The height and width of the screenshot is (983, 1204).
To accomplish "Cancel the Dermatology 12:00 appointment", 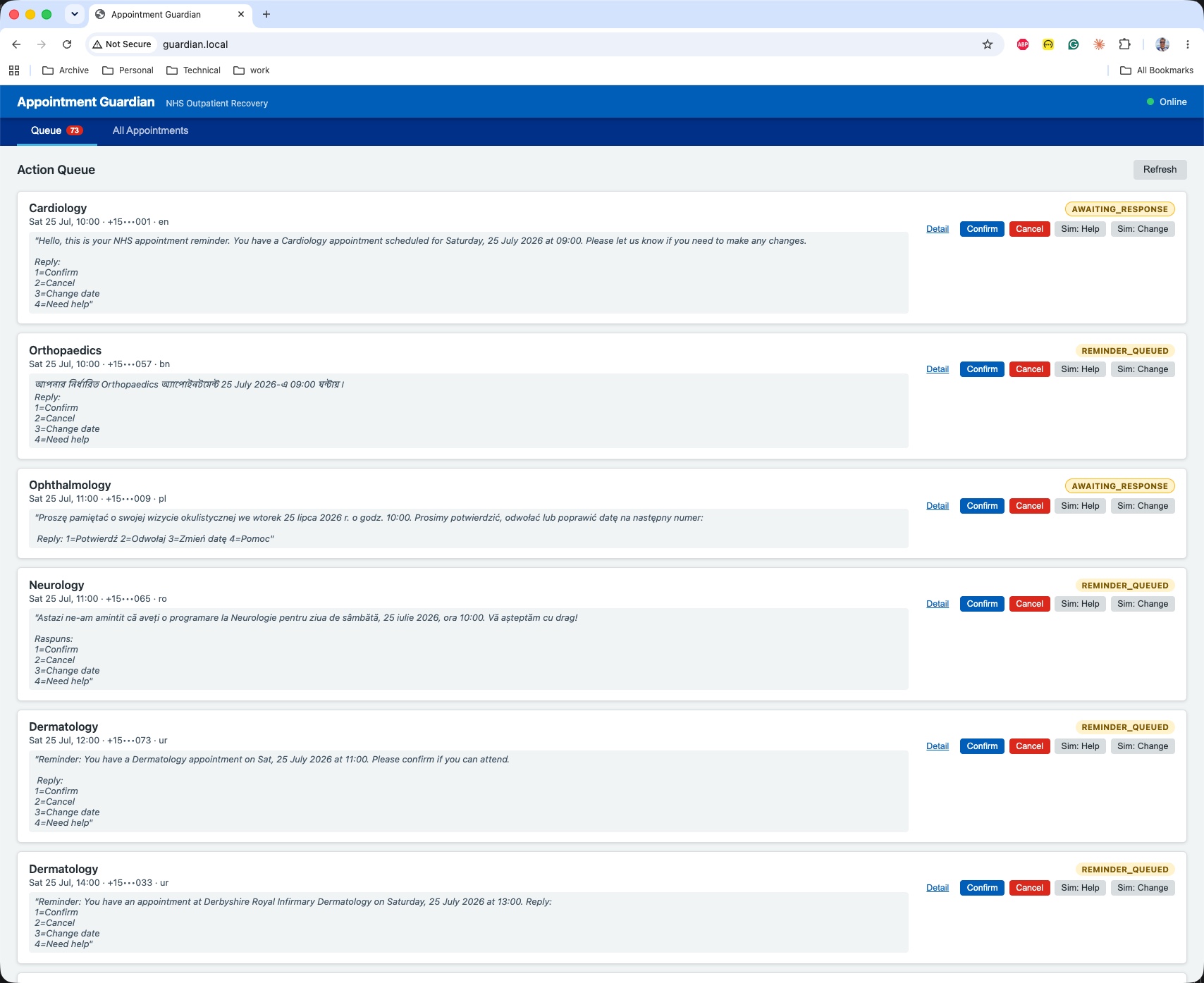I will pyautogui.click(x=1029, y=746).
